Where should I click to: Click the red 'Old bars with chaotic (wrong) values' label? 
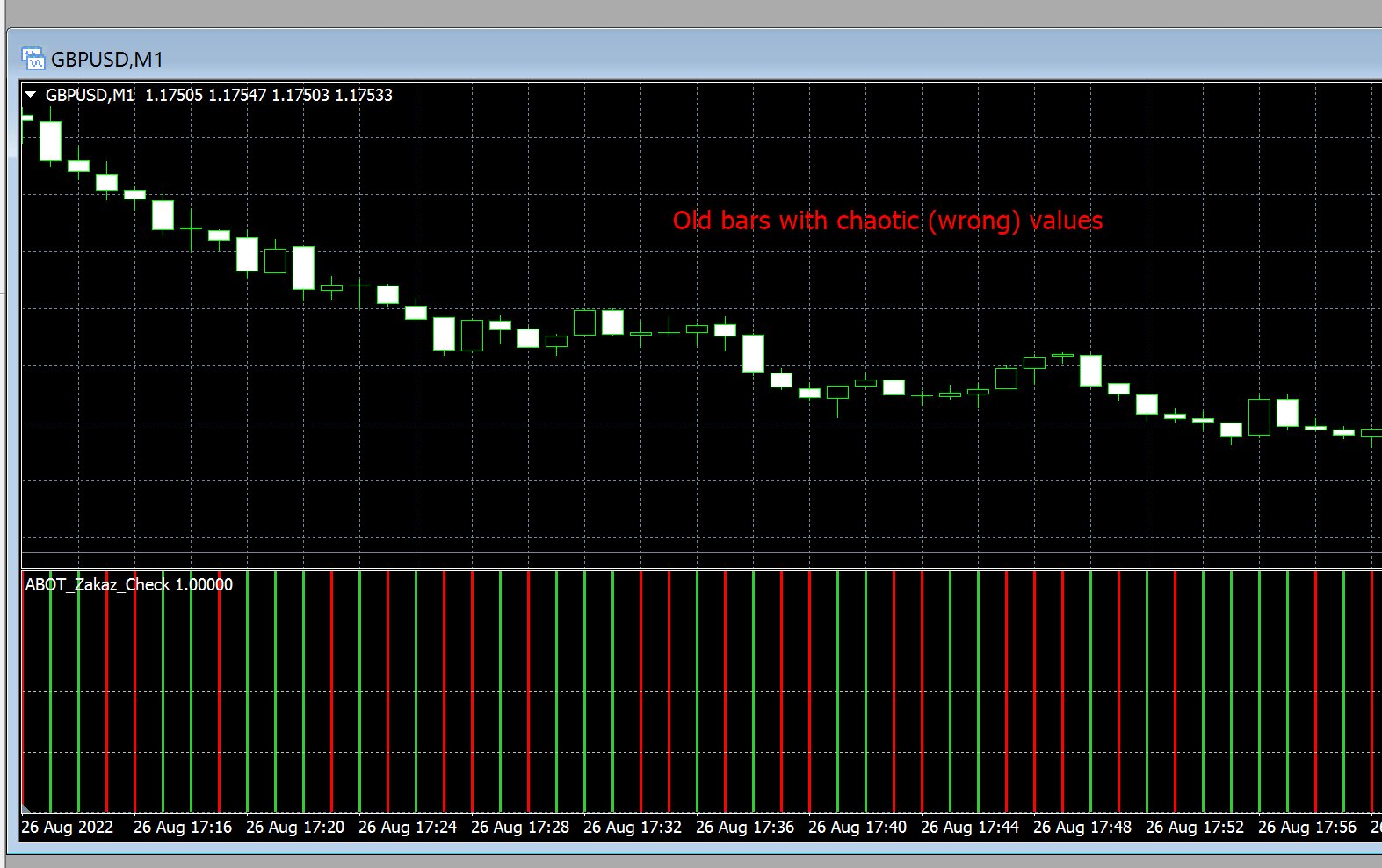[x=887, y=221]
